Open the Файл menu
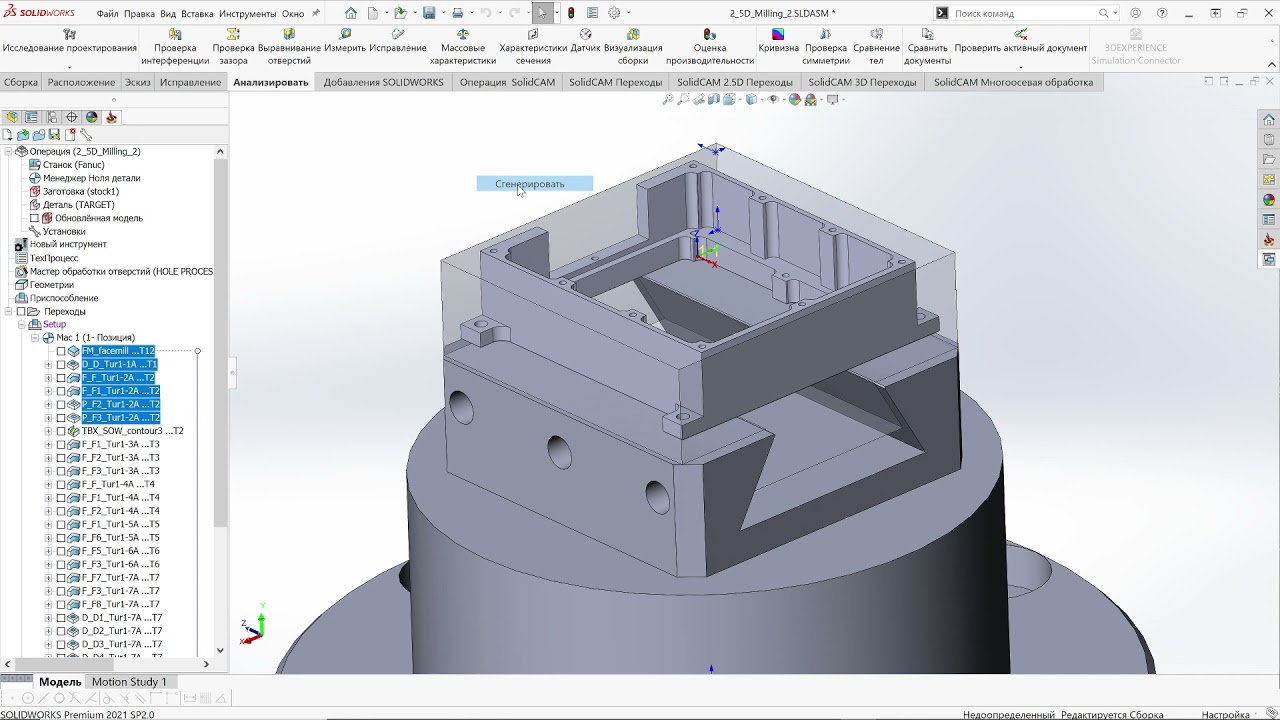 tap(107, 14)
